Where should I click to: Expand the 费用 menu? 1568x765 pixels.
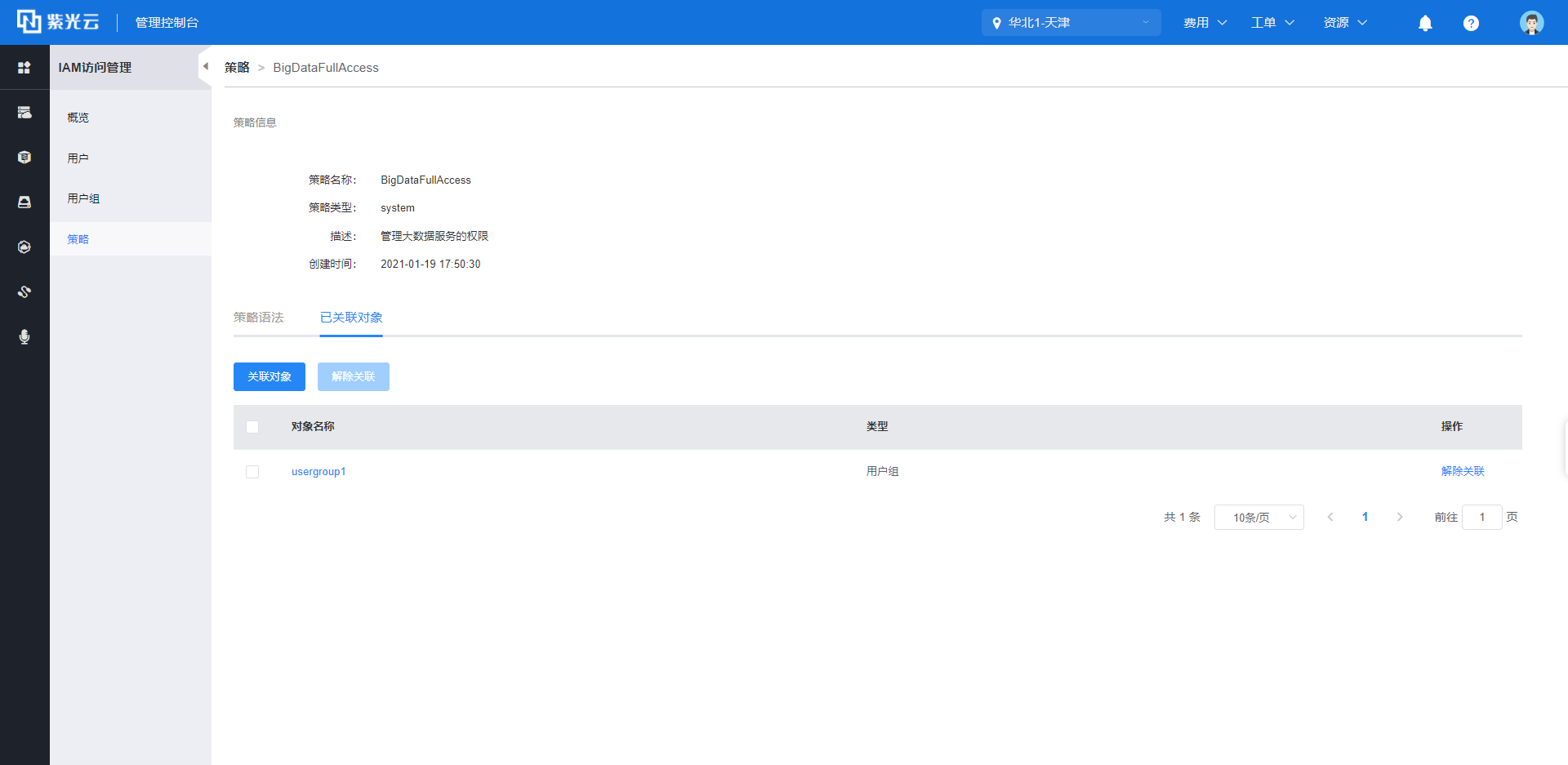point(1205,23)
